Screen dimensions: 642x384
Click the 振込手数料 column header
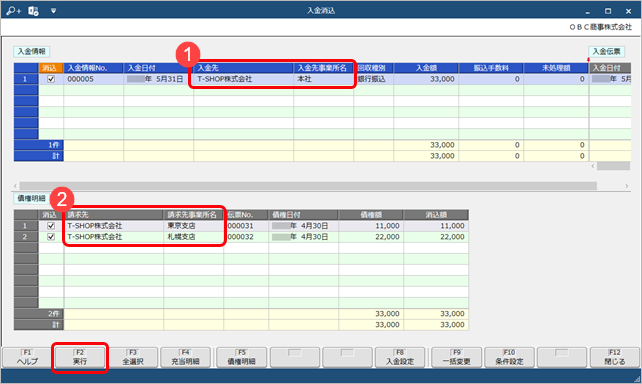point(491,68)
